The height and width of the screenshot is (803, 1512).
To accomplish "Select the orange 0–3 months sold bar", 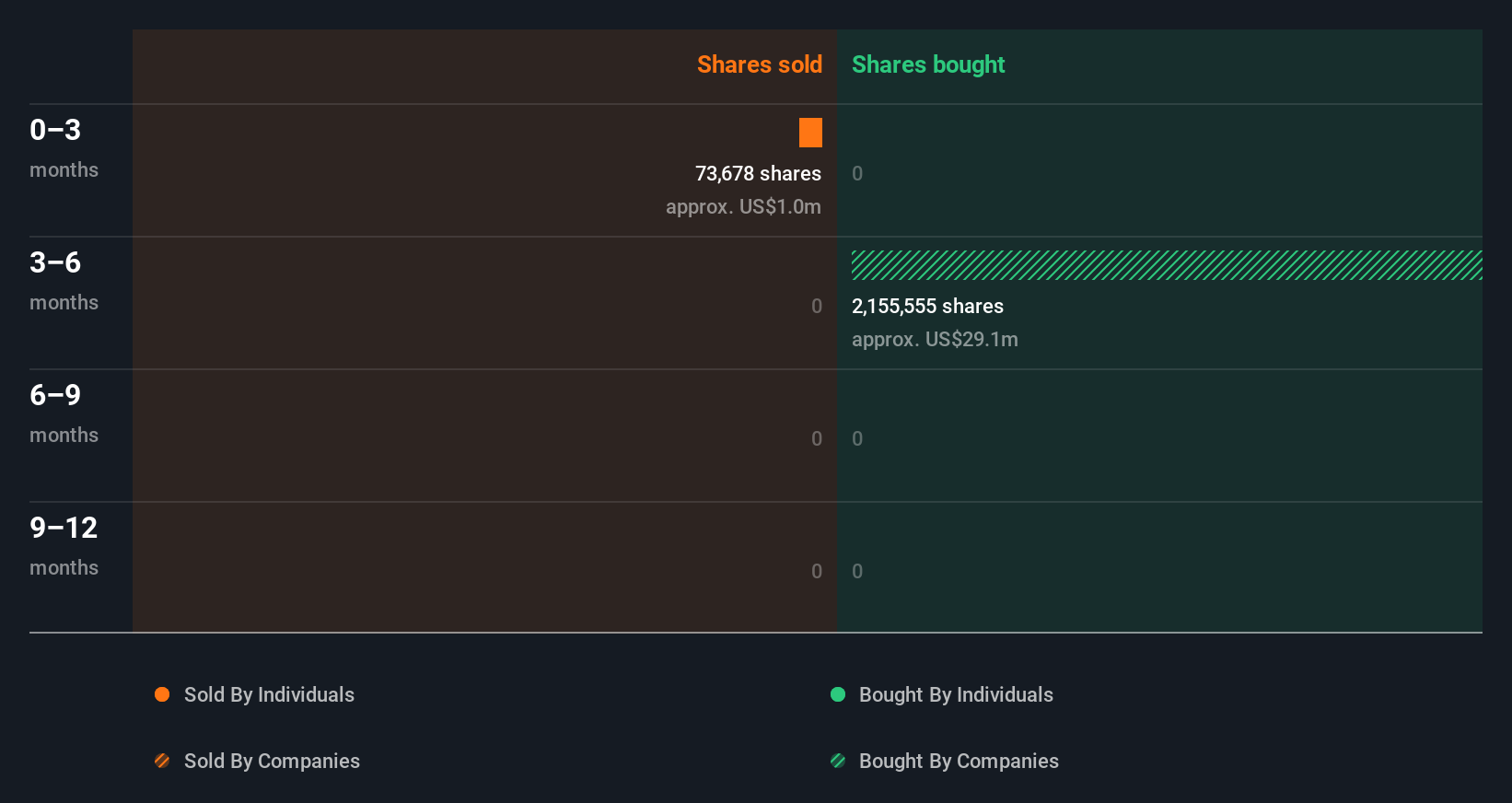I will [810, 133].
